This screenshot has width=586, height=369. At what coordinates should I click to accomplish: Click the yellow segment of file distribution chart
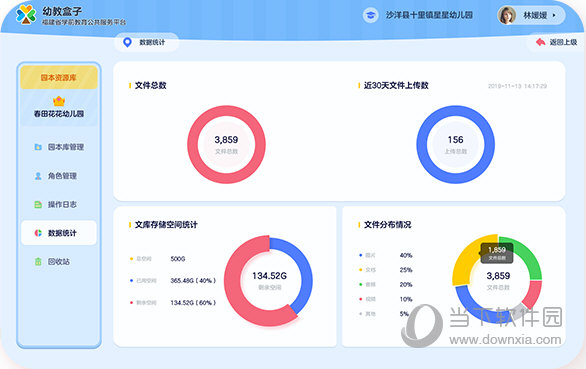point(465,258)
